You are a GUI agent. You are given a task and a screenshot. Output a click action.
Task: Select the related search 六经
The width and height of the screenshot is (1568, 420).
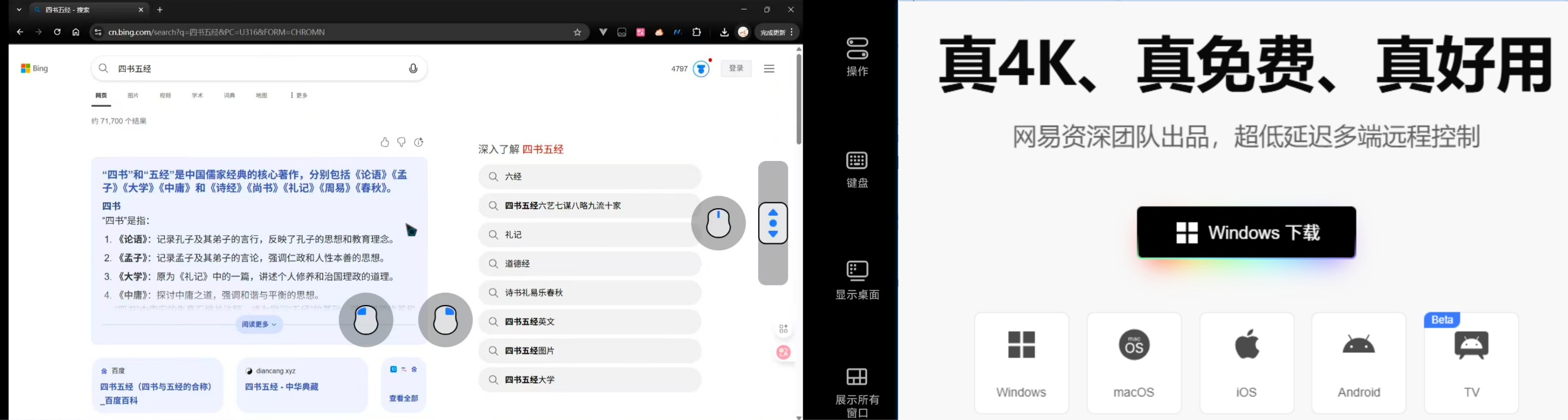(x=590, y=177)
